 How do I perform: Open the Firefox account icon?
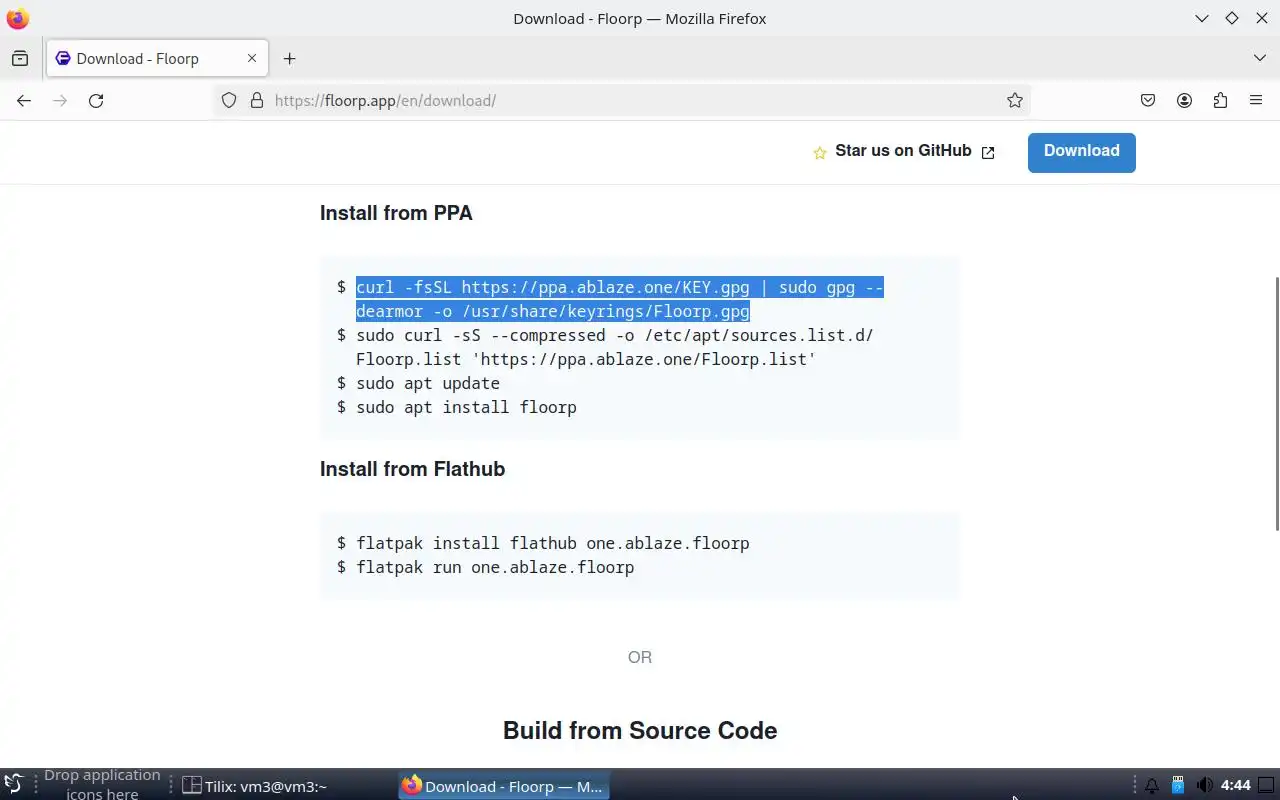click(x=1184, y=100)
